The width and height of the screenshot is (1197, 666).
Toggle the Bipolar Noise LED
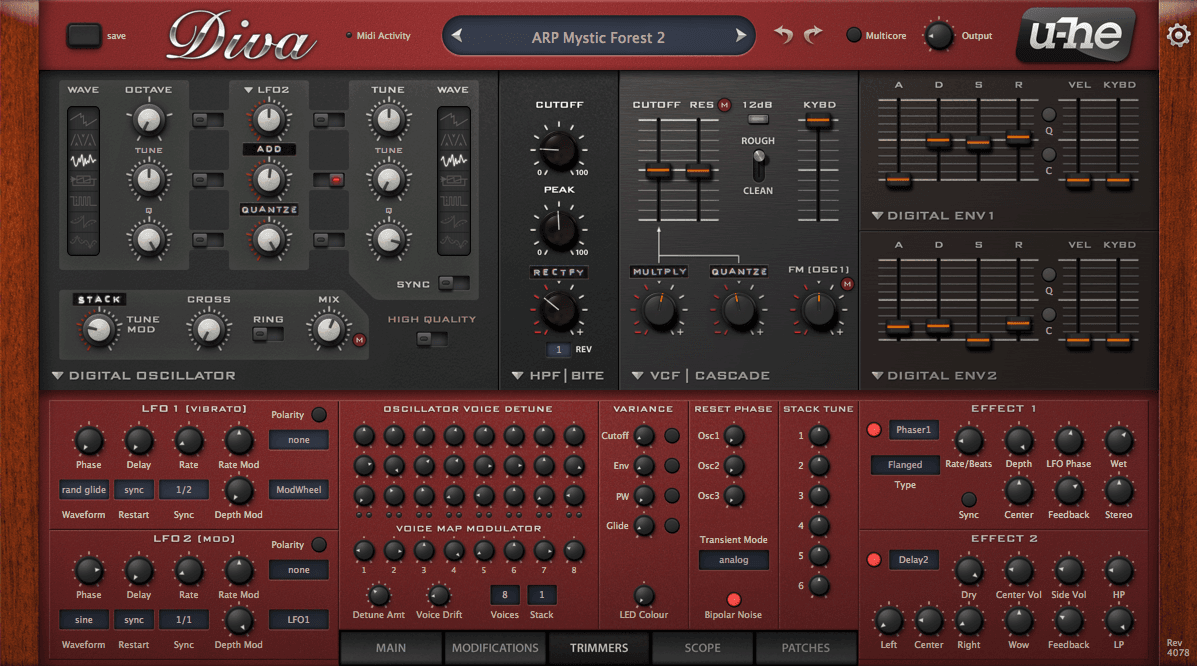tap(734, 600)
